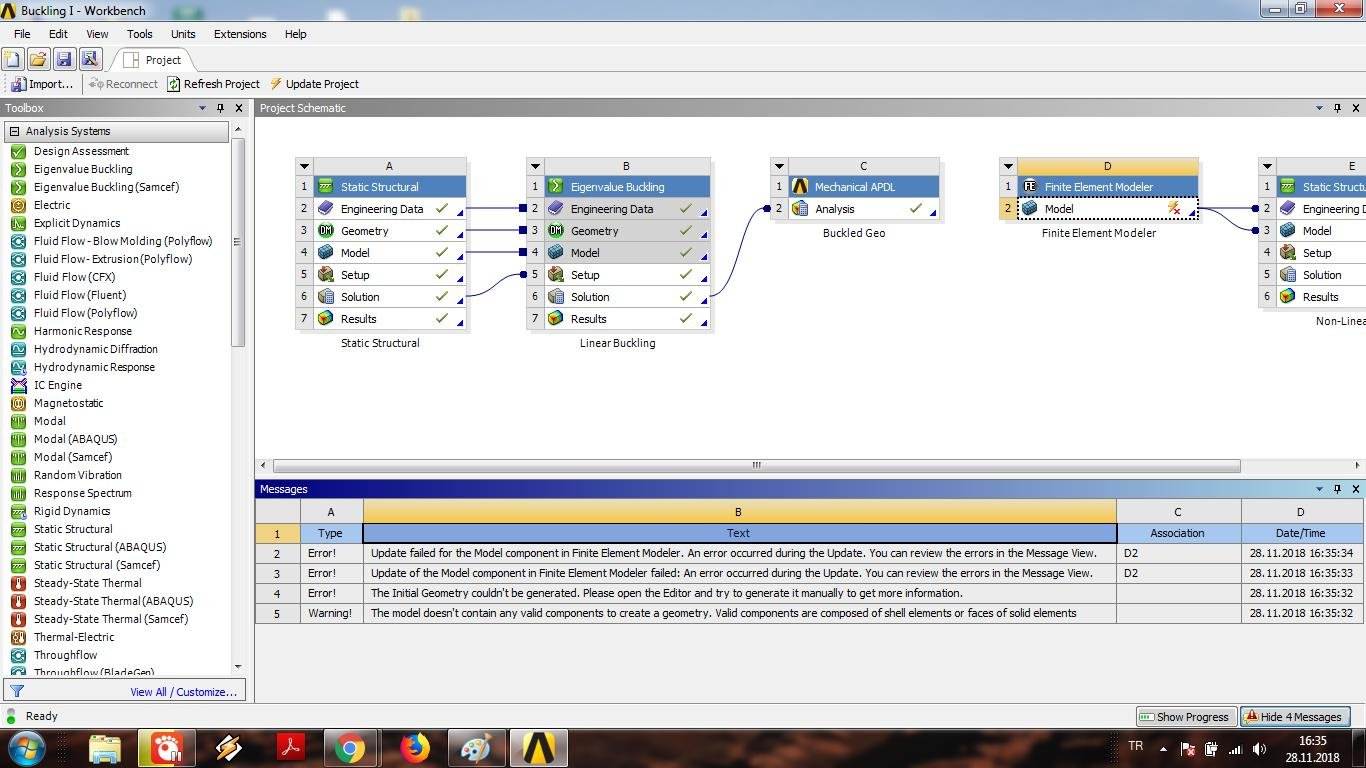
Task: Select Analysis cell in Mechanical APDL system C
Action: pos(864,209)
